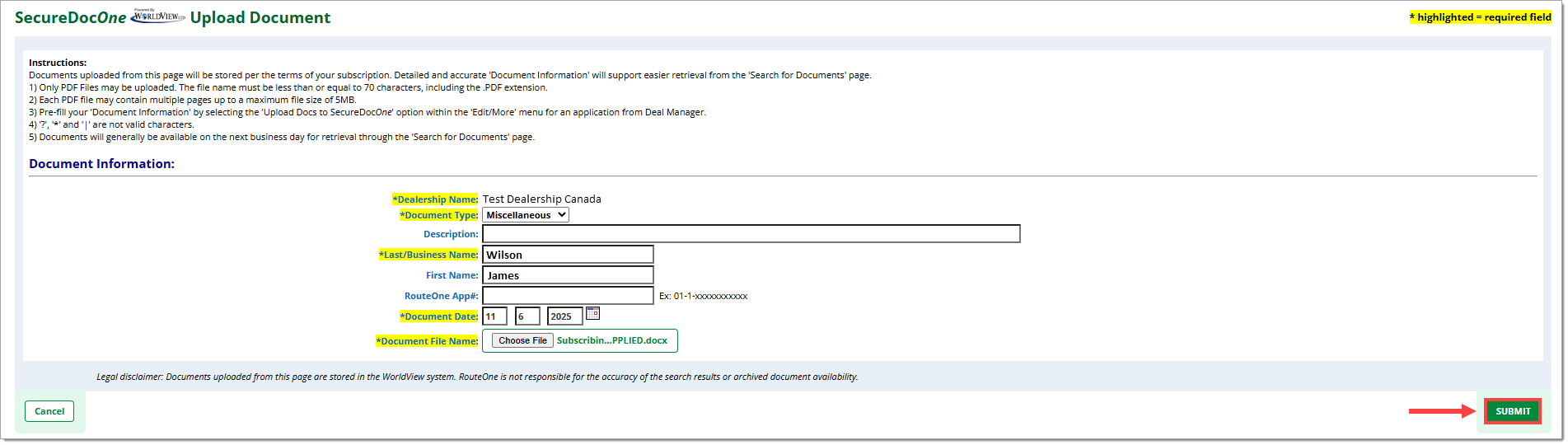The height and width of the screenshot is (445, 1568).
Task: Submit the document with SUBMIT button
Action: click(1512, 411)
